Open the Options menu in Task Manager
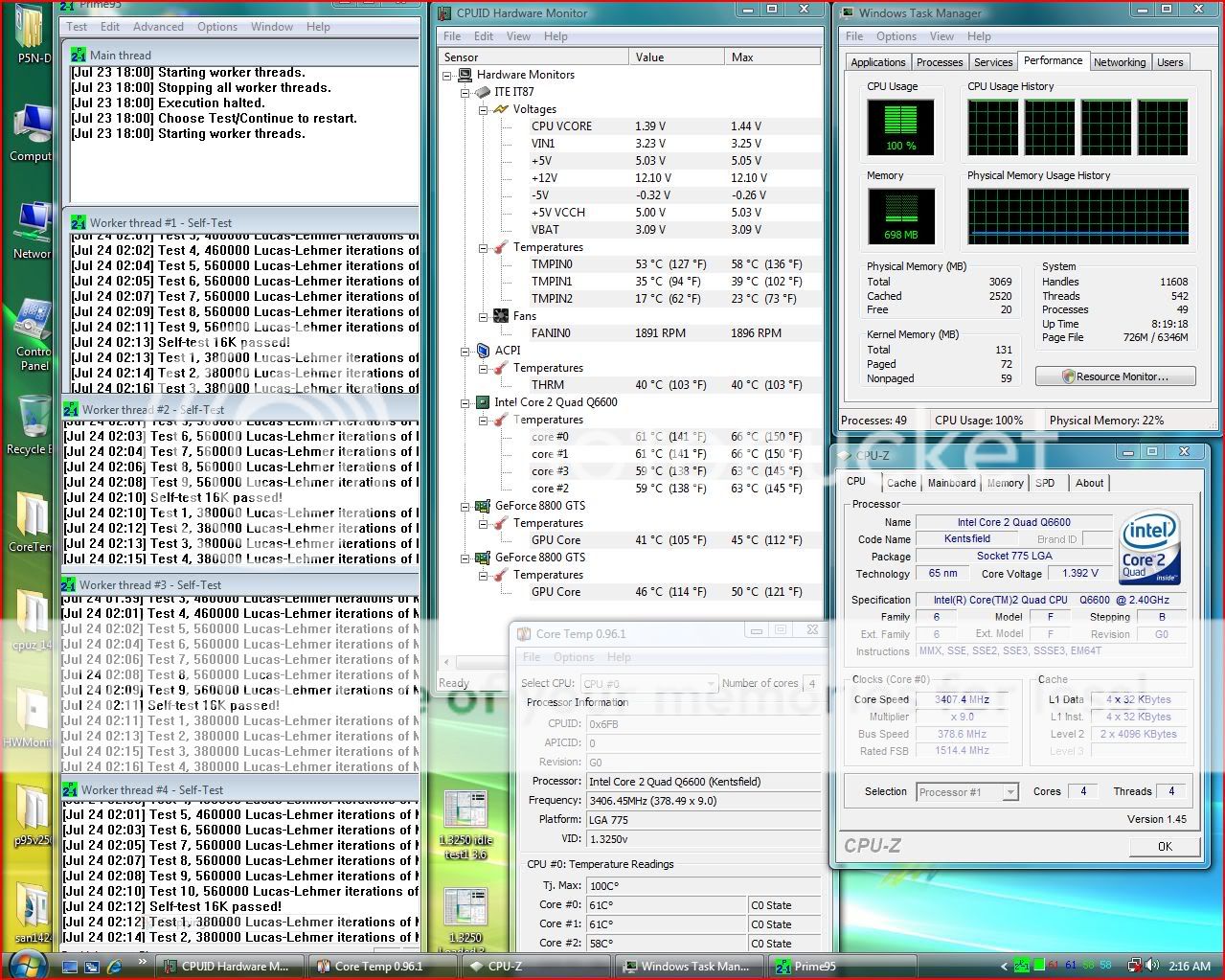The height and width of the screenshot is (980, 1225). [896, 36]
